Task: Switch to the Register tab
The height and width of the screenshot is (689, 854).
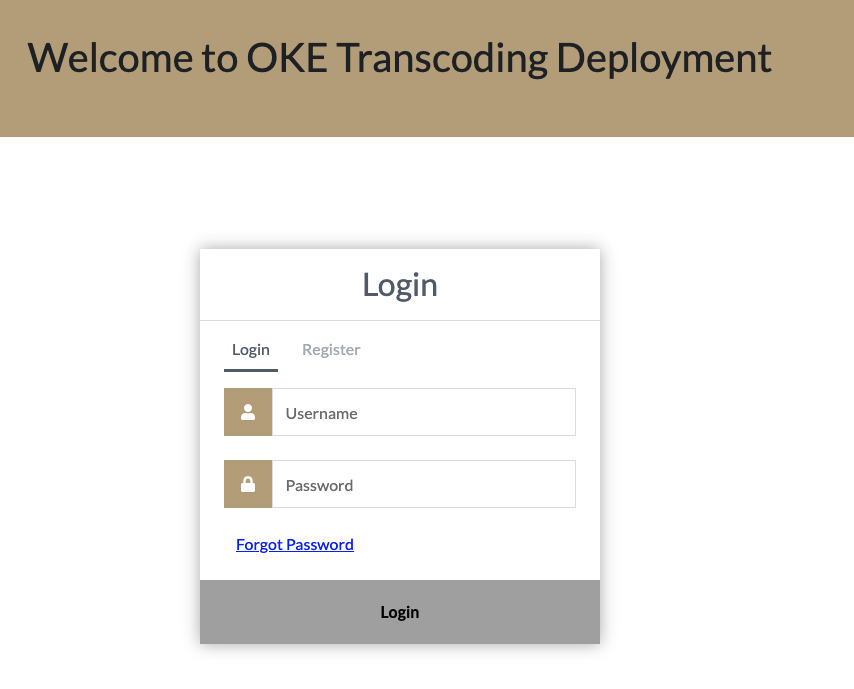Action: coord(331,350)
